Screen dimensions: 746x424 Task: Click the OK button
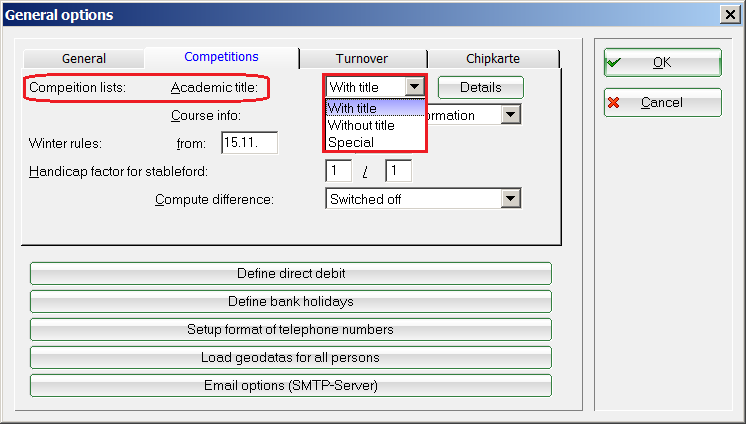coord(662,62)
